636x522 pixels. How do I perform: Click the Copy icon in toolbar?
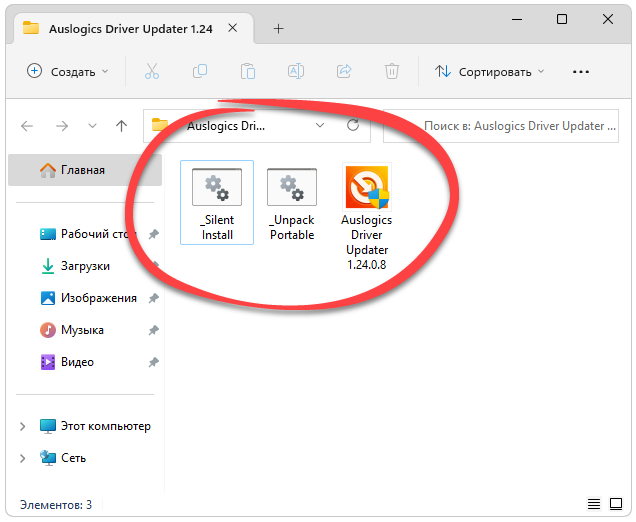[x=200, y=71]
